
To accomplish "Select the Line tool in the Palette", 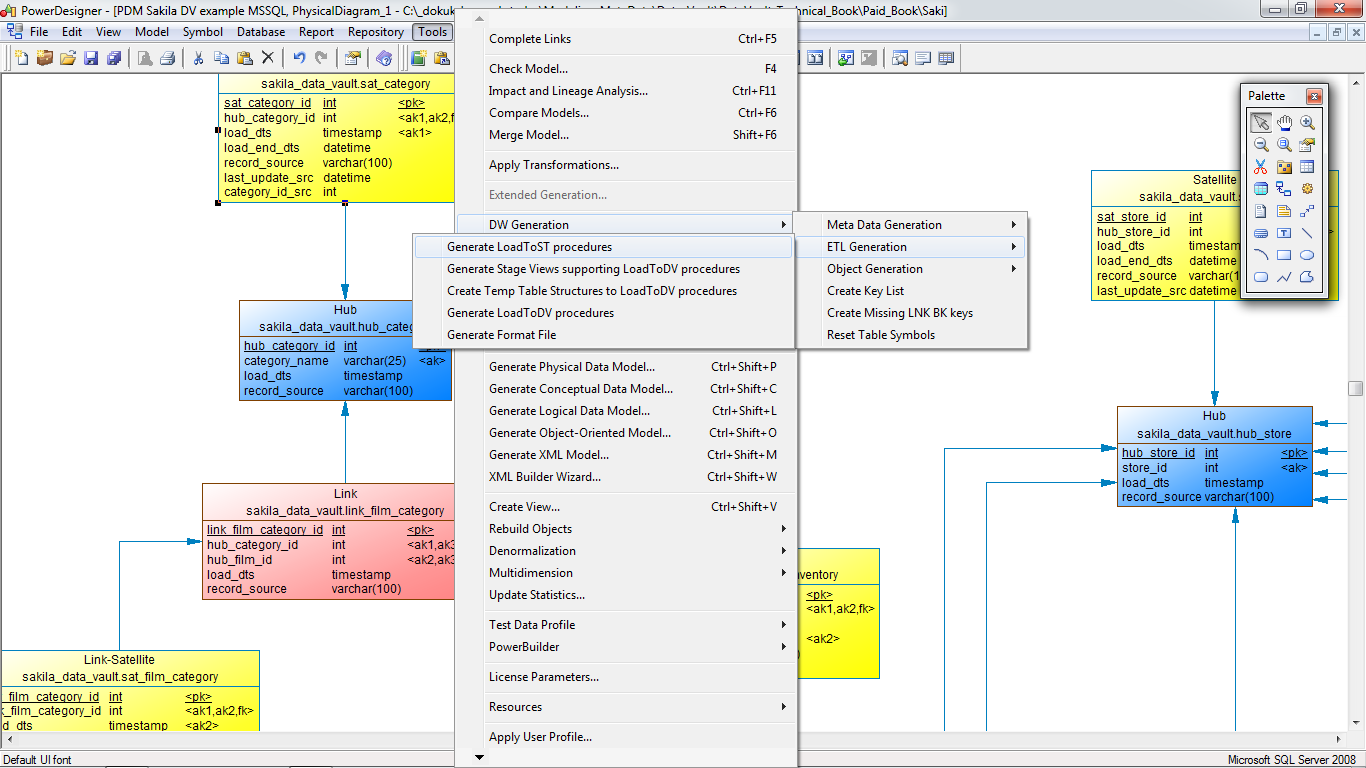I will coord(1307,233).
